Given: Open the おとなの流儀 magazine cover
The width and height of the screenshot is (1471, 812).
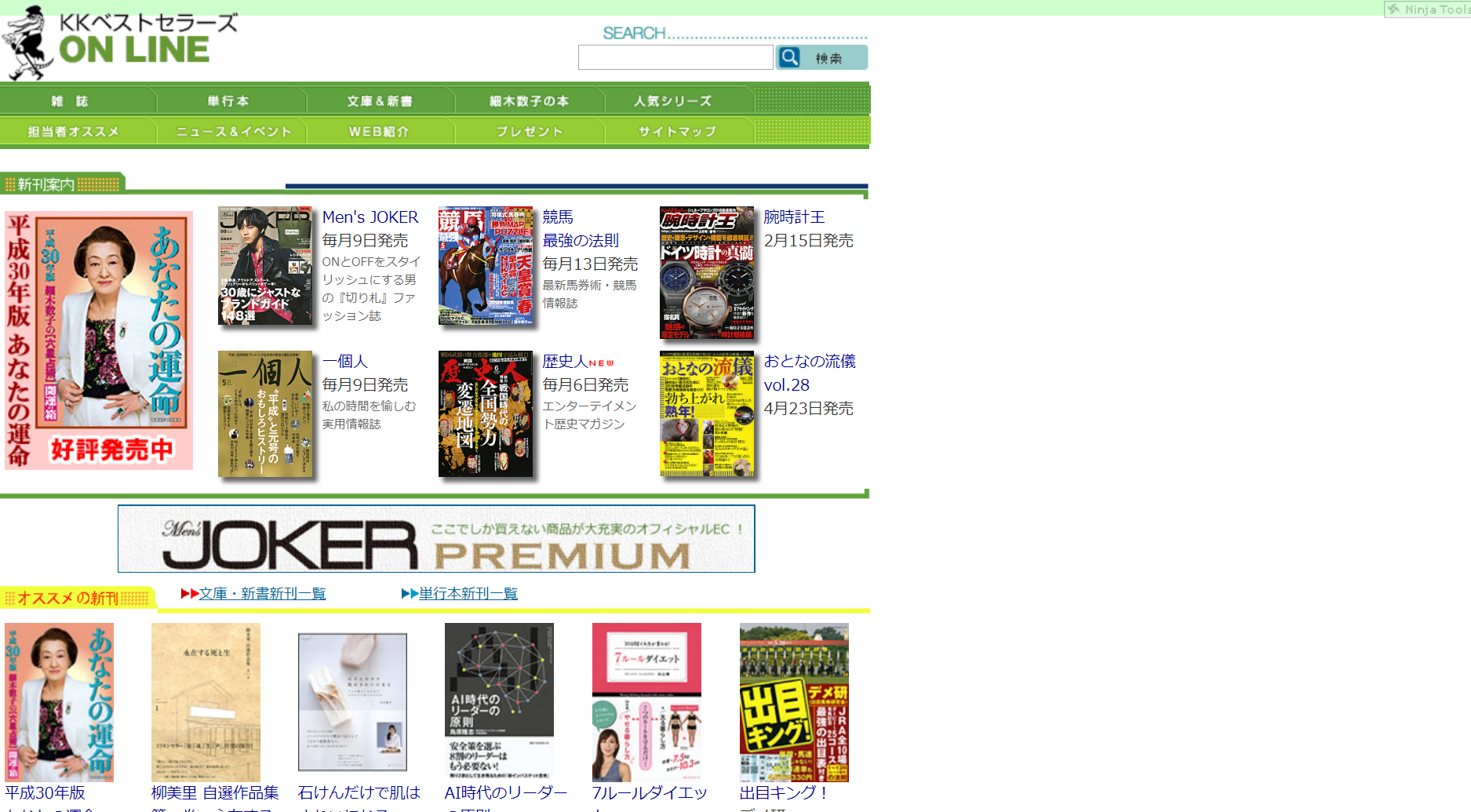Looking at the screenshot, I should (707, 413).
